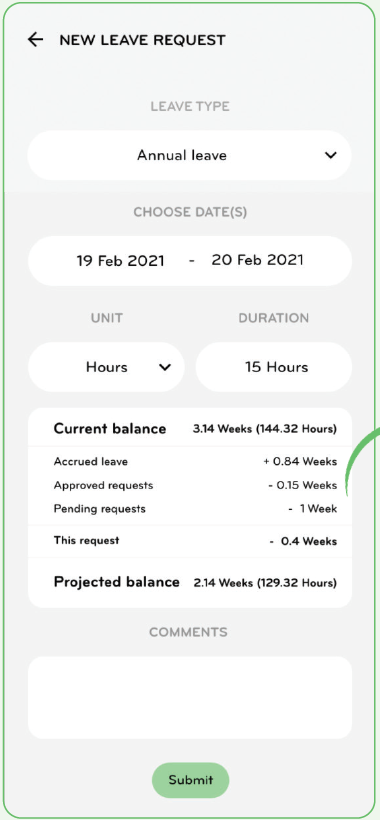This screenshot has height=820, width=380.
Task: Change the end date 20 Feb 2021
Action: [257, 260]
